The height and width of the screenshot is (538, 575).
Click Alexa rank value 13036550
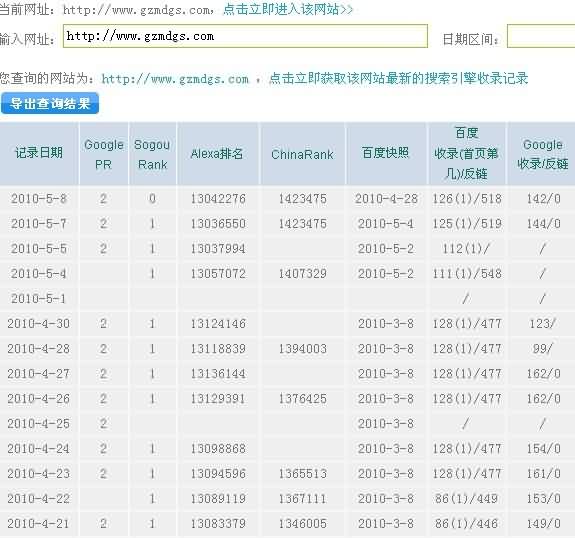tap(218, 224)
